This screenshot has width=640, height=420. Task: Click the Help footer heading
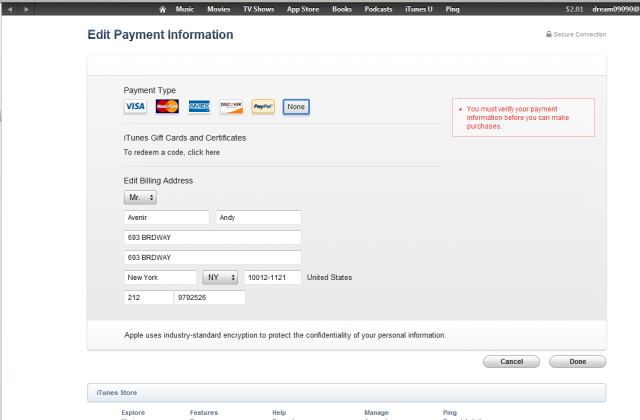(279, 413)
